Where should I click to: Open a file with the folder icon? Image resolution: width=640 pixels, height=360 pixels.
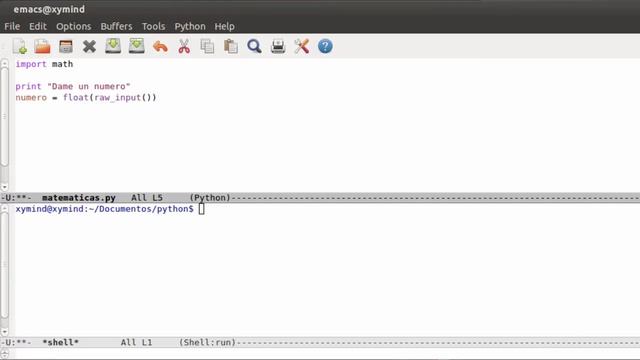pos(42,46)
